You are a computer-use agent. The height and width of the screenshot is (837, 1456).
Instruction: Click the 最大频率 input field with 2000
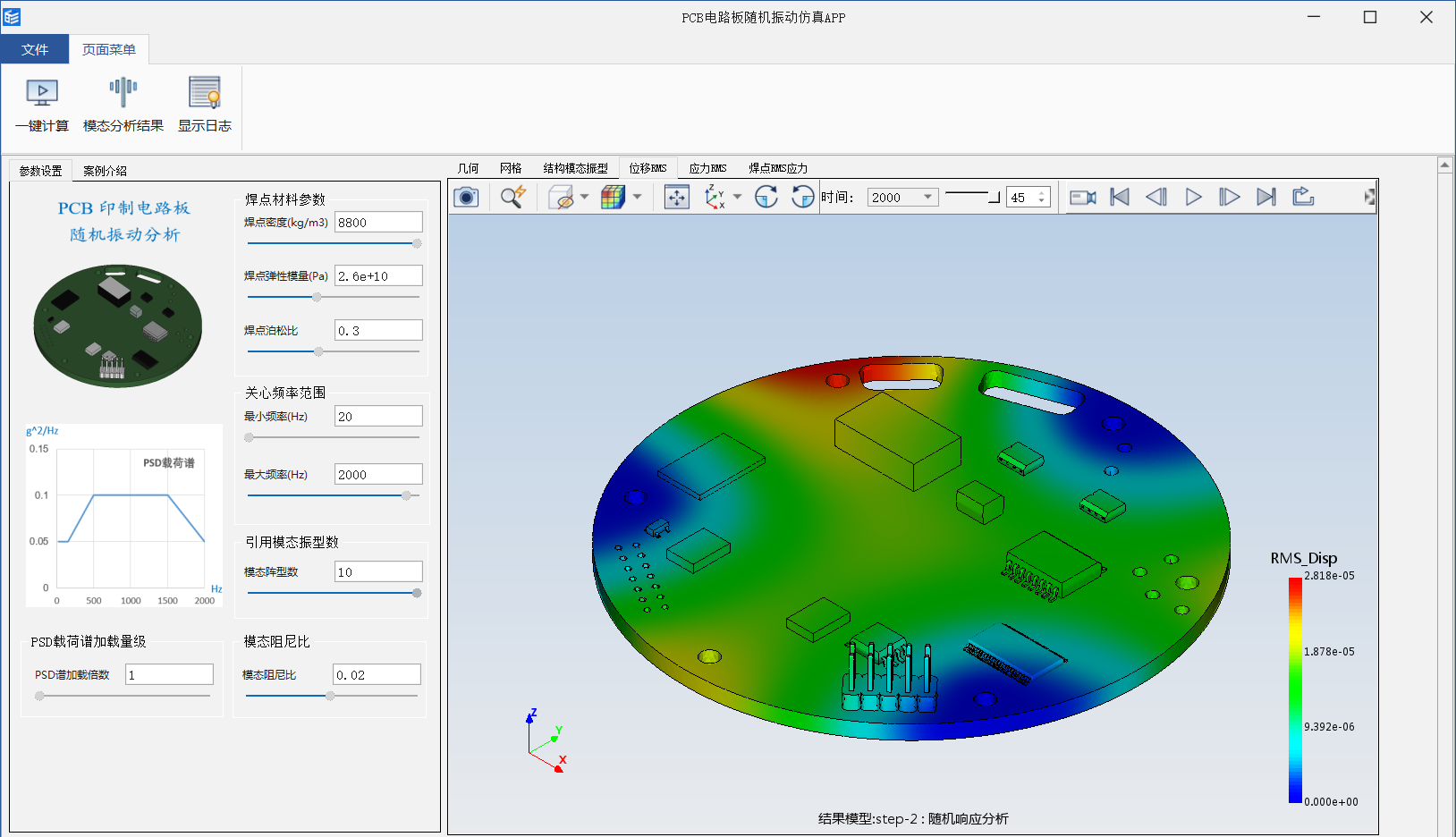tap(378, 474)
